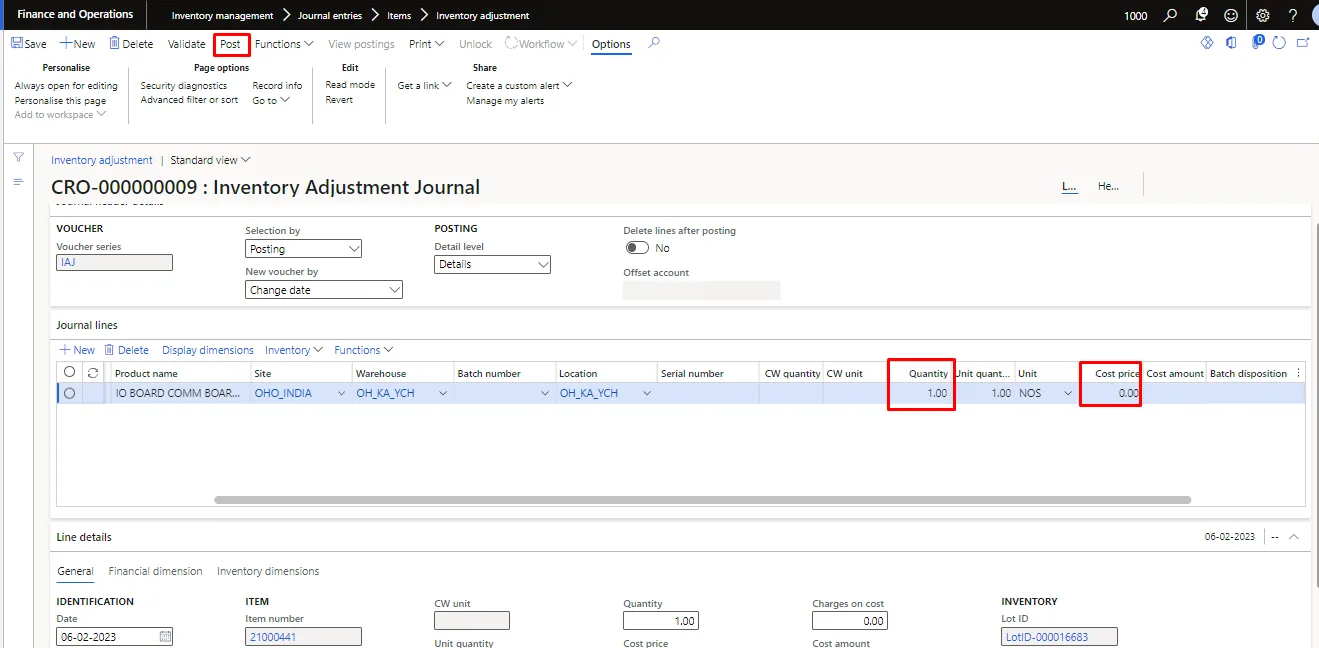Click Security diagnostics option
Viewport: 1319px width, 648px height.
(x=184, y=85)
